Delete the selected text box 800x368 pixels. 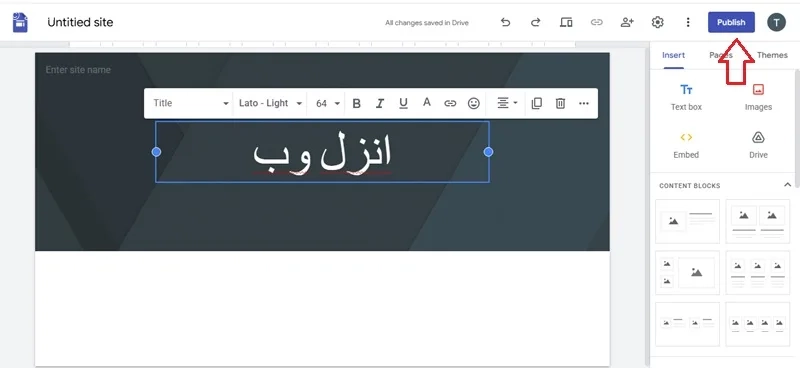[560, 104]
